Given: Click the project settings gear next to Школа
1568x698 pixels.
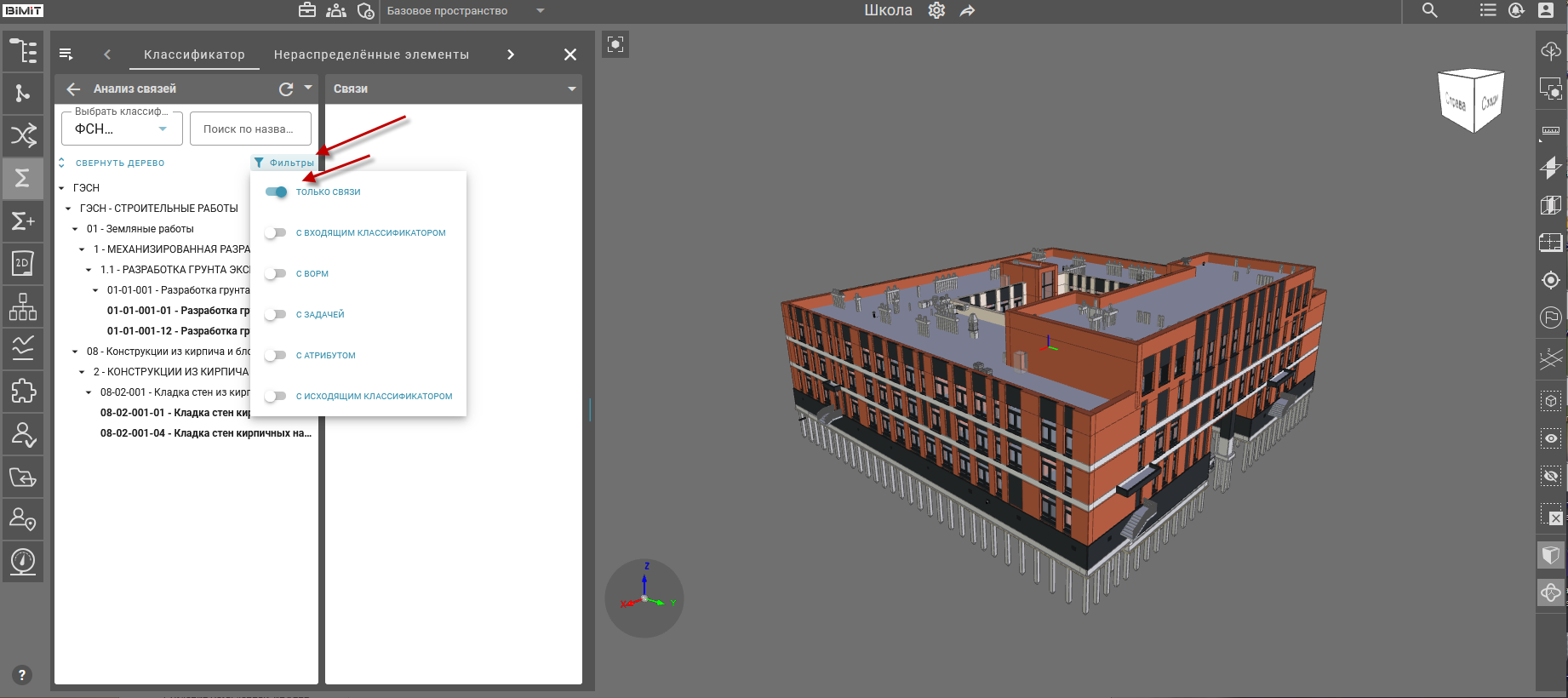Looking at the screenshot, I should coord(936,11).
